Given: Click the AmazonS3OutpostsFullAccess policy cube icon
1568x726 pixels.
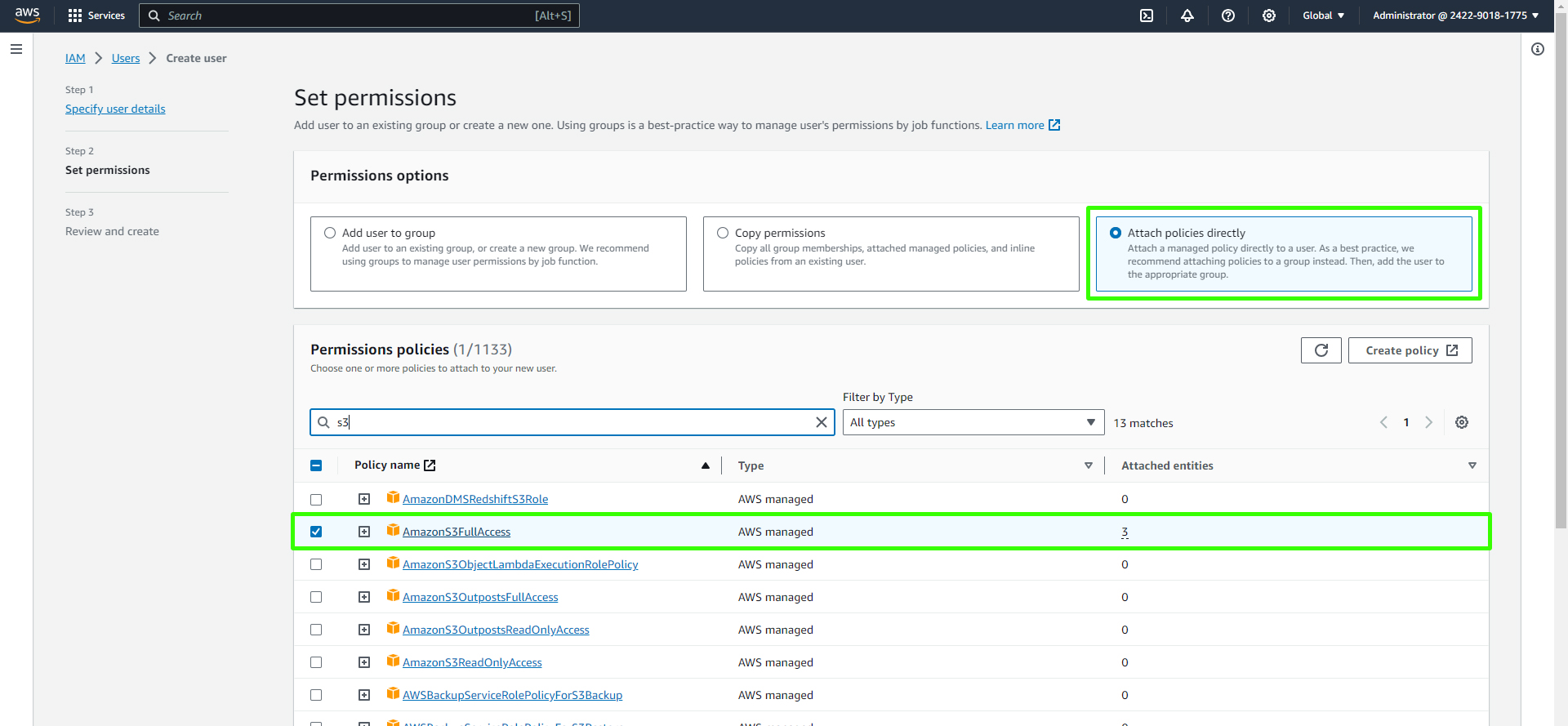Looking at the screenshot, I should [x=393, y=596].
